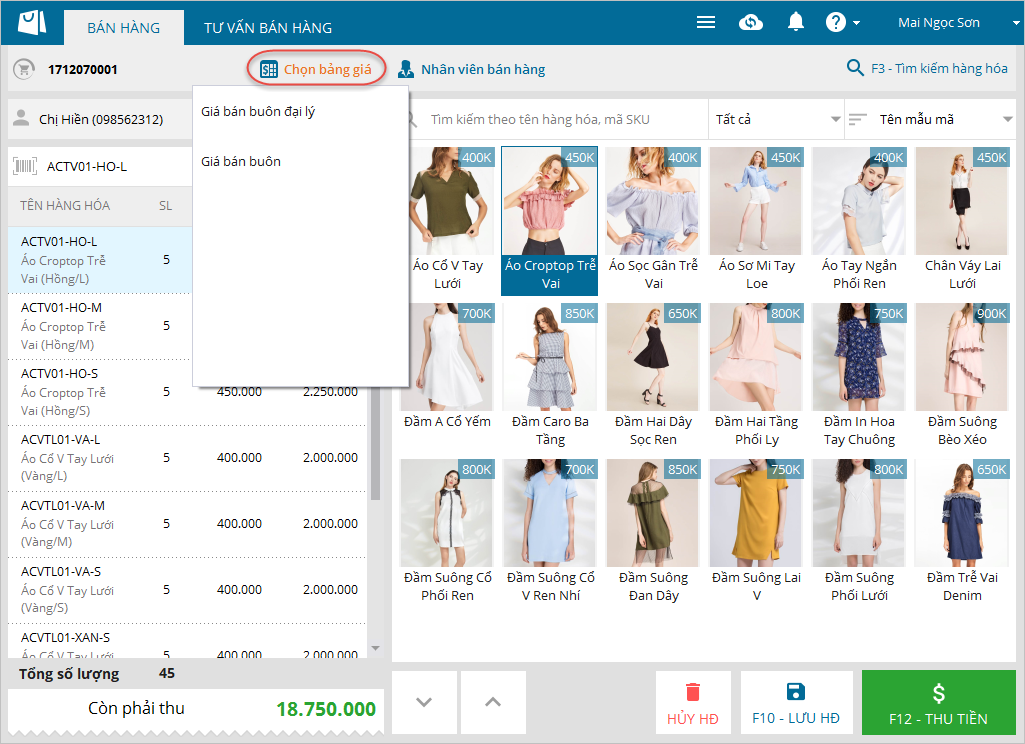This screenshot has height=744, width=1025.
Task: Switch to the Bán hàng tab
Action: click(124, 27)
